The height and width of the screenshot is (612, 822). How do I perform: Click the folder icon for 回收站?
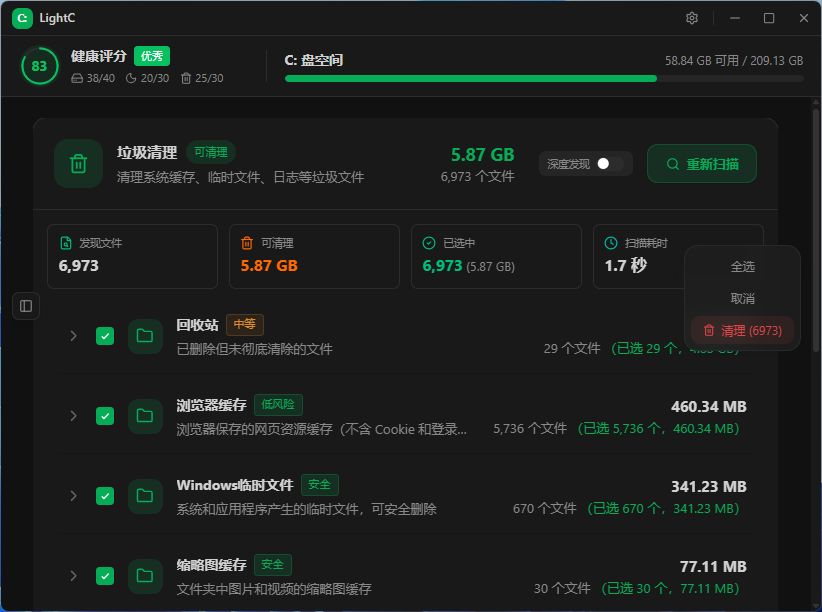[145, 336]
